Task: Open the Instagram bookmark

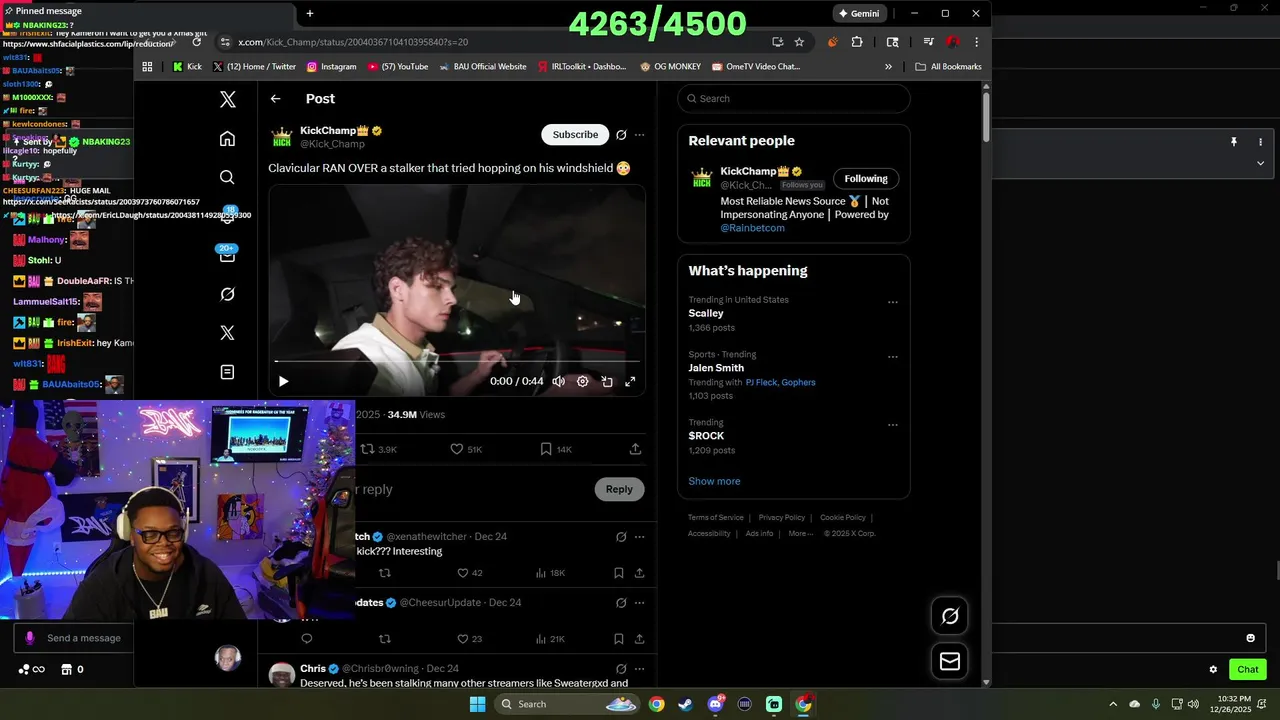Action: click(x=331, y=67)
